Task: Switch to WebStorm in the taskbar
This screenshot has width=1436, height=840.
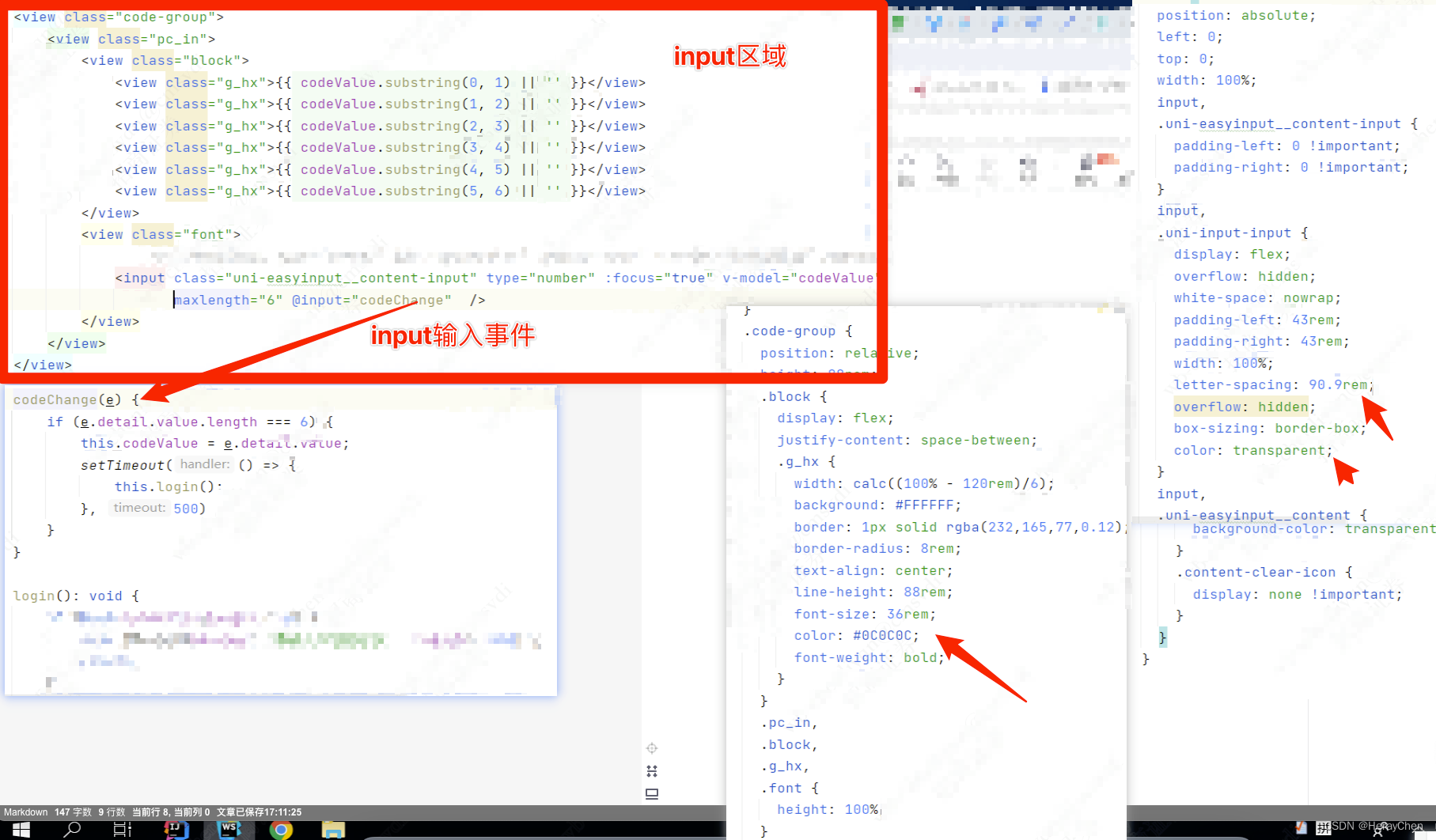Action: tap(229, 830)
